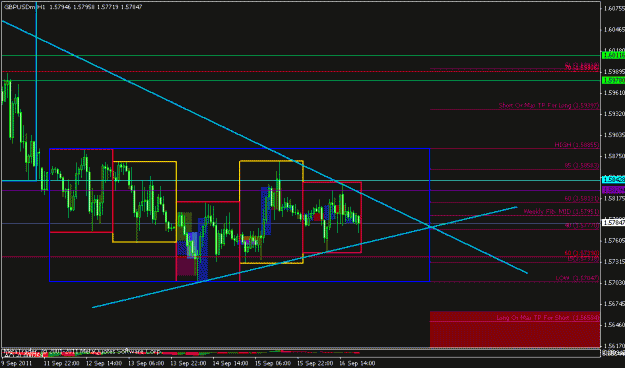Click the '13 Sep 22:00' time axis label

point(188,363)
